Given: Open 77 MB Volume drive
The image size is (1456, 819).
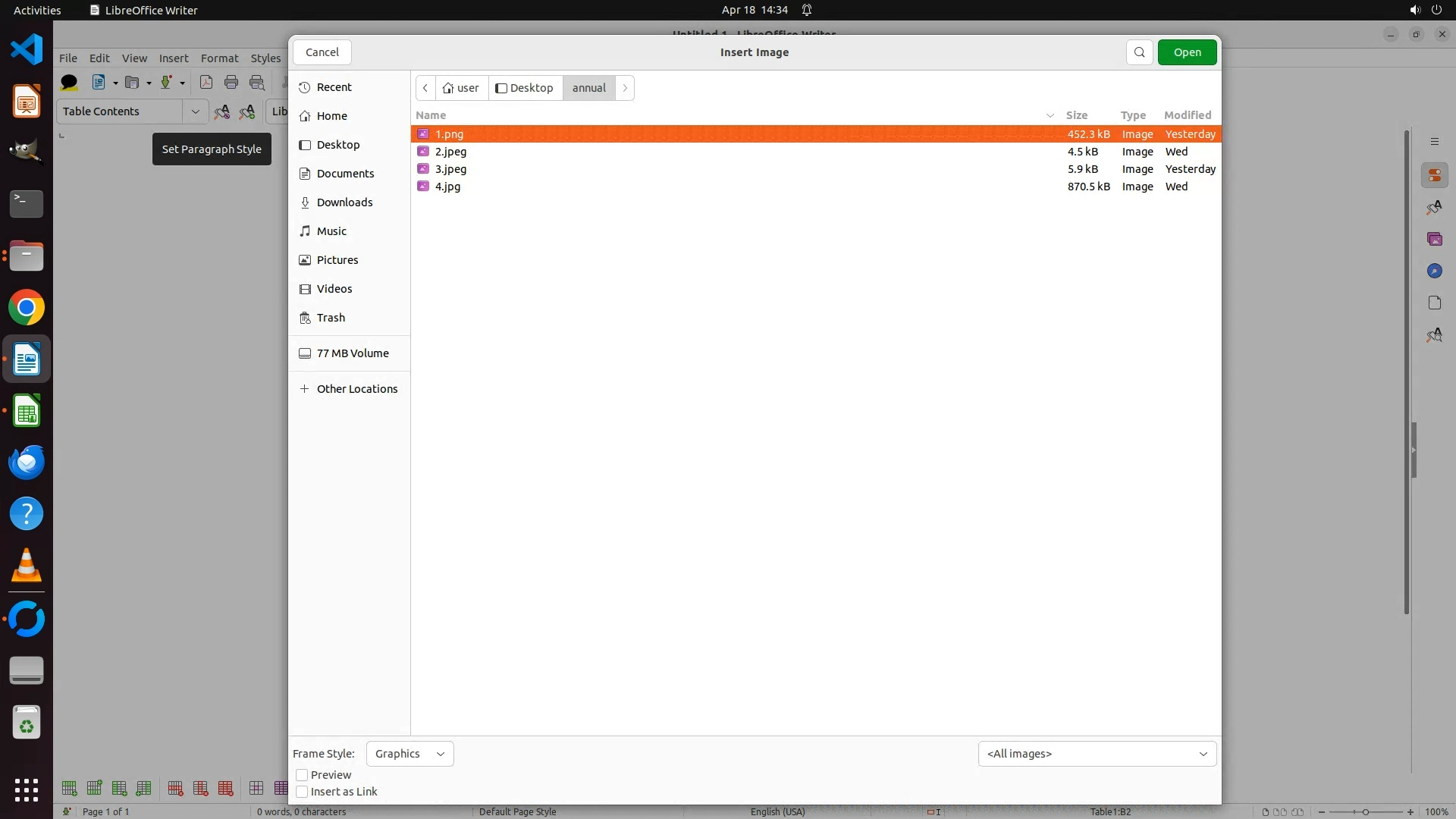Looking at the screenshot, I should click(352, 353).
